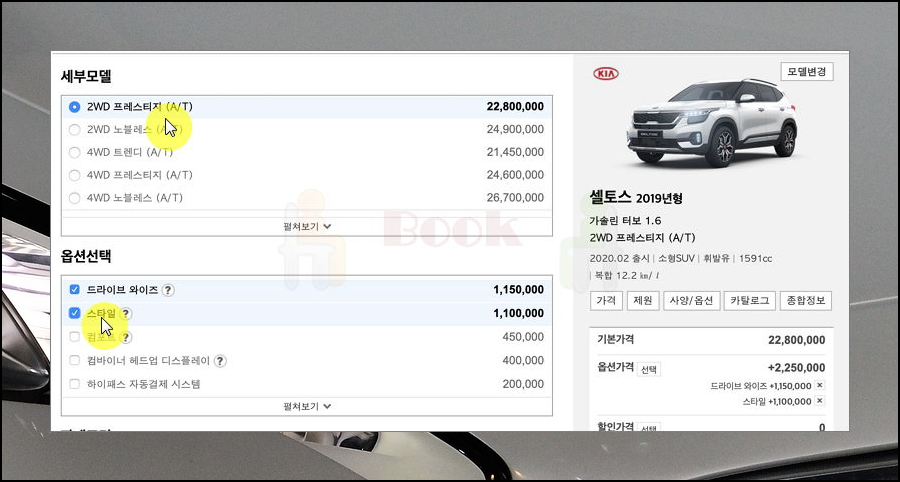Click the 선택 button beside 옵션가격
Viewport: 900px width, 482px height.
coord(649,369)
